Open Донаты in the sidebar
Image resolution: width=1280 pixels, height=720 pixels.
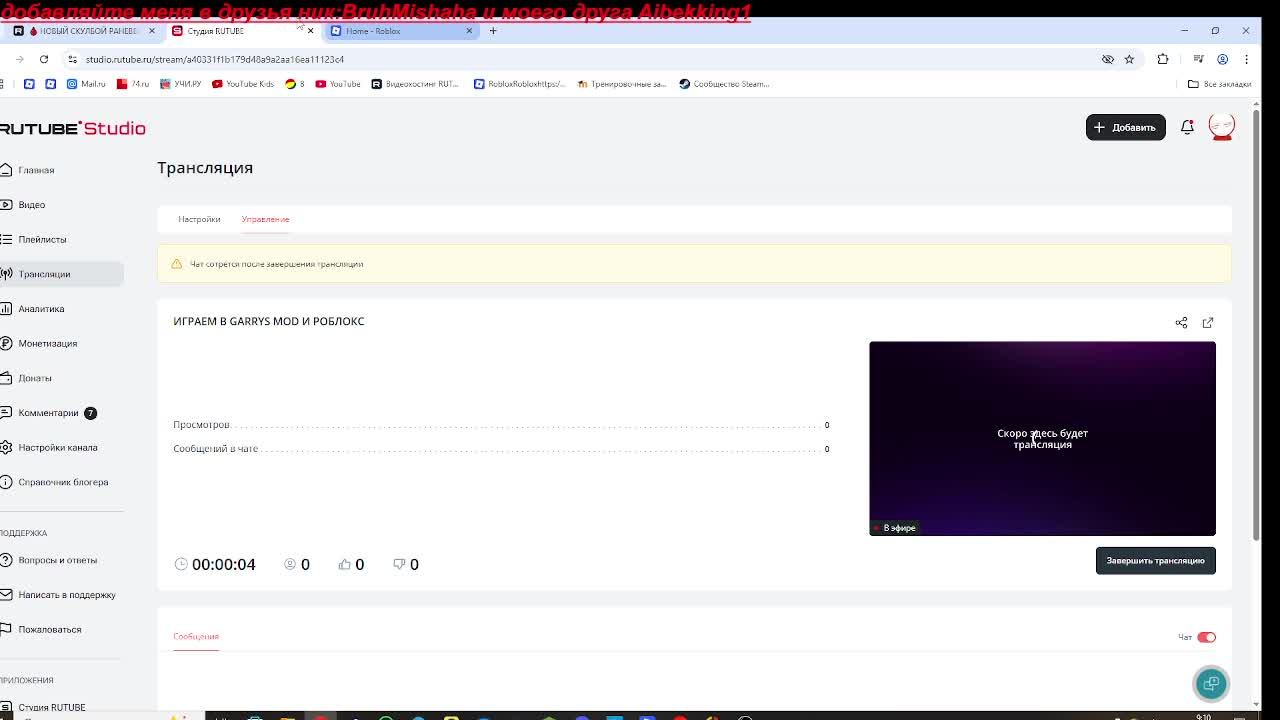point(35,378)
